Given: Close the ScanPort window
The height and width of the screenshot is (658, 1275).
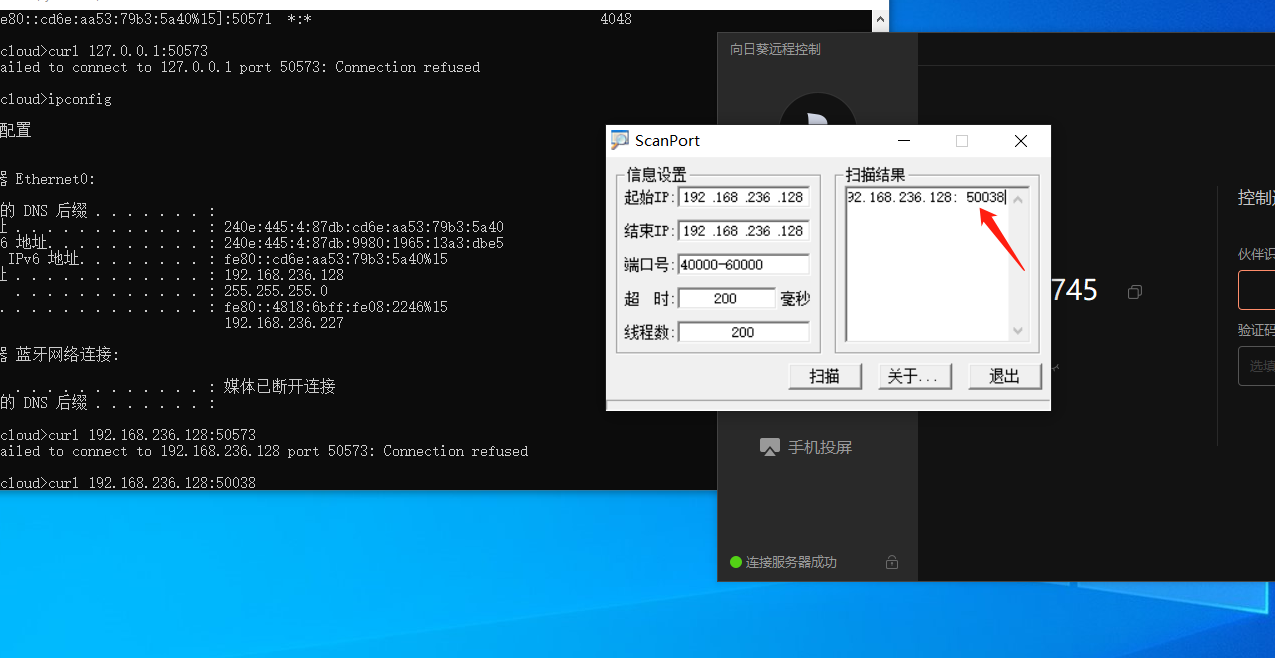Looking at the screenshot, I should (x=1021, y=141).
